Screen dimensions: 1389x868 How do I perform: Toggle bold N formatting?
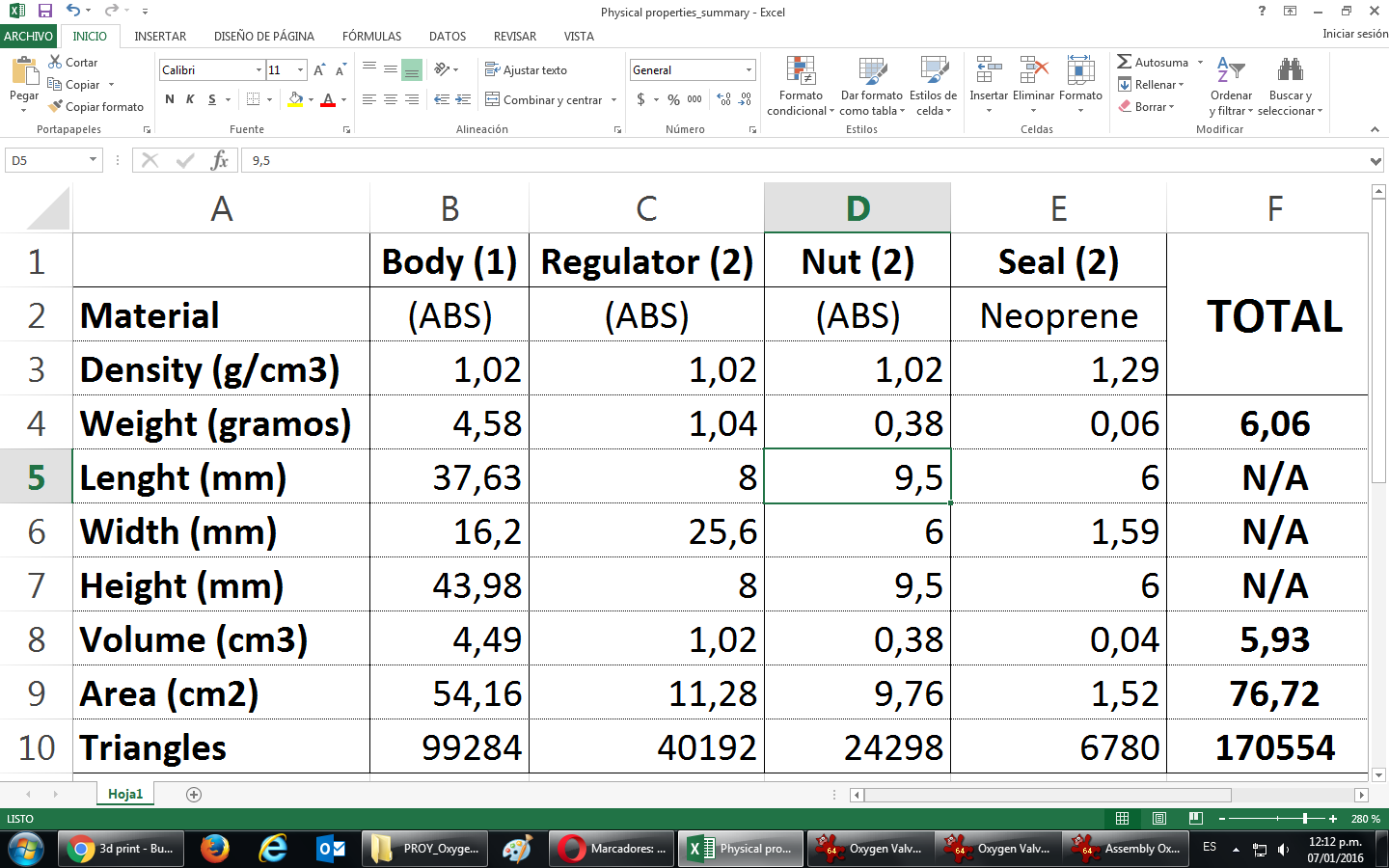tap(170, 99)
